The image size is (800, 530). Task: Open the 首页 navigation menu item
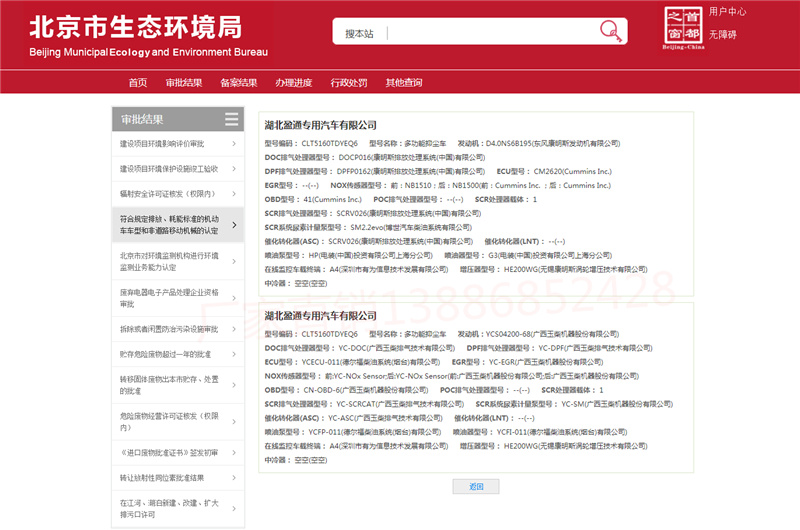coord(138,82)
